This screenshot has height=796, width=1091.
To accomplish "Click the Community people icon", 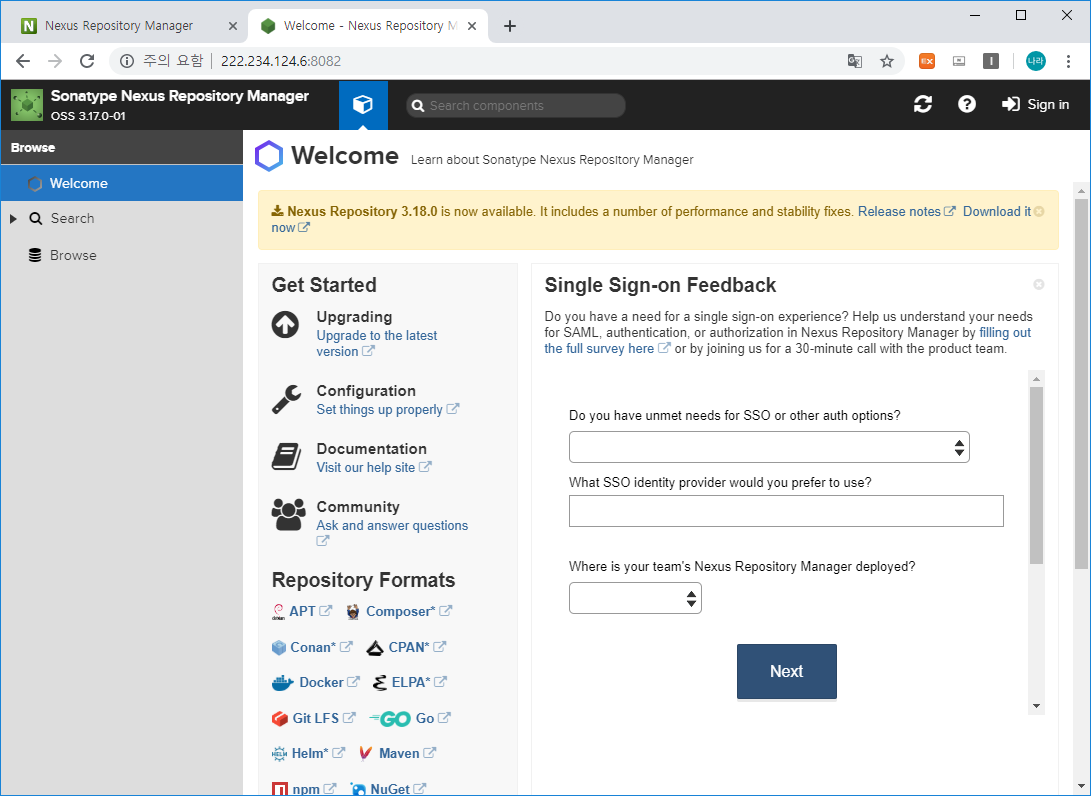I will pyautogui.click(x=288, y=514).
